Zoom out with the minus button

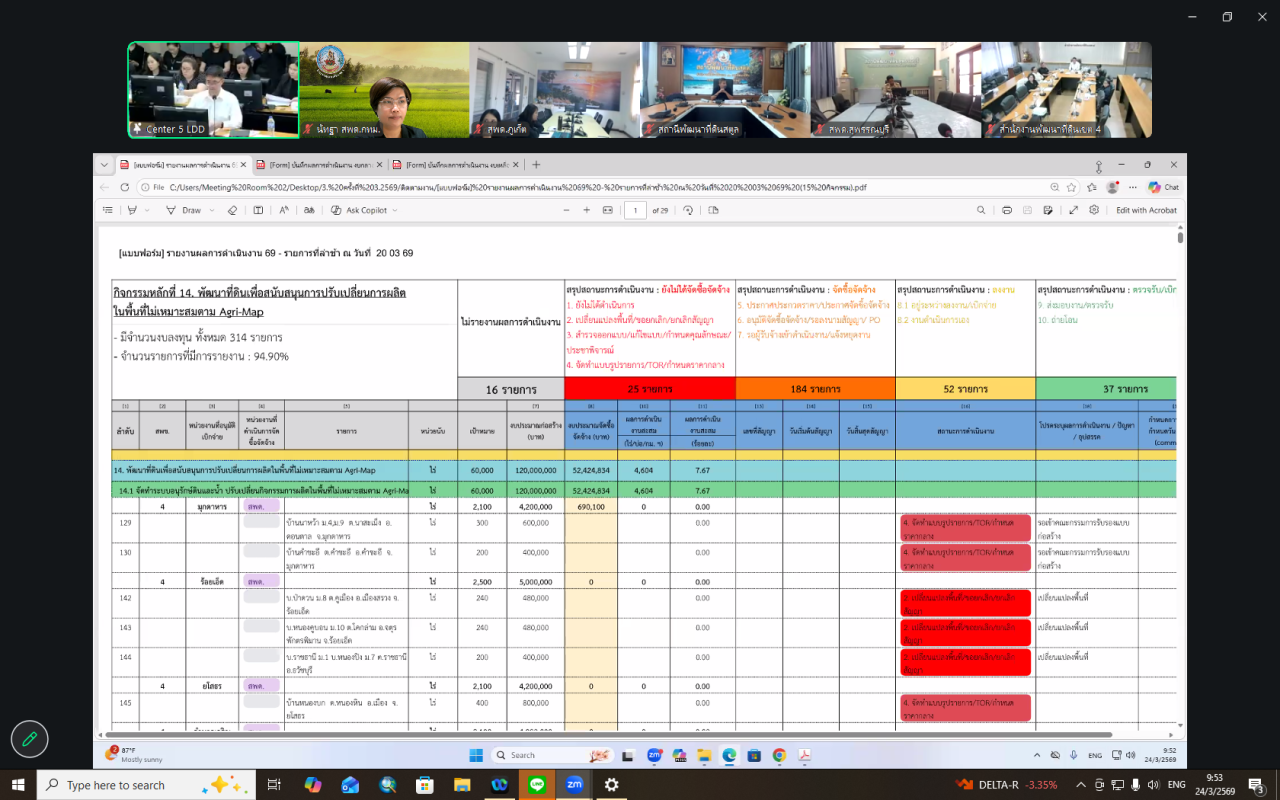567,210
